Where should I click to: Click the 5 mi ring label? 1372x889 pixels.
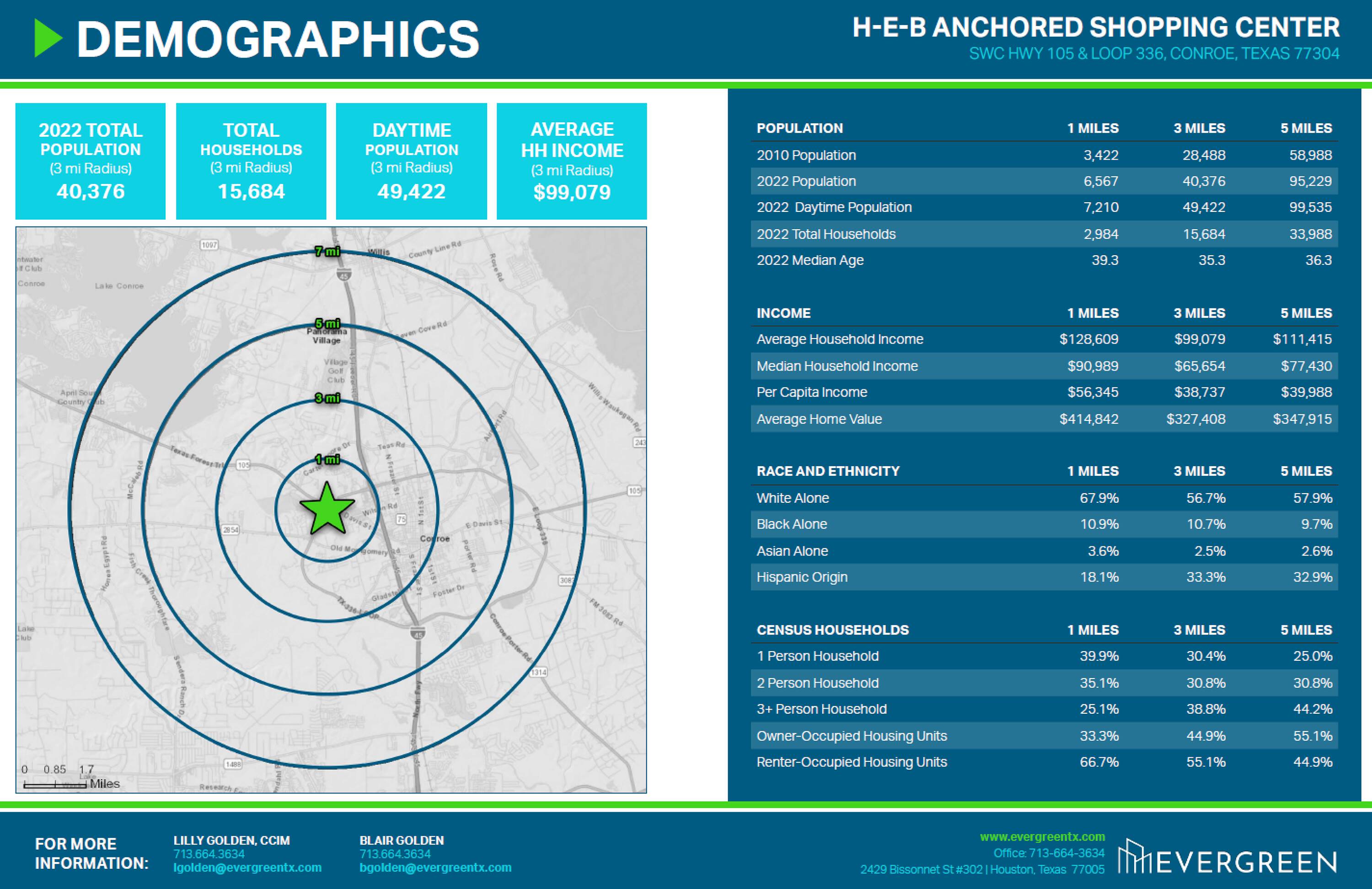[327, 323]
